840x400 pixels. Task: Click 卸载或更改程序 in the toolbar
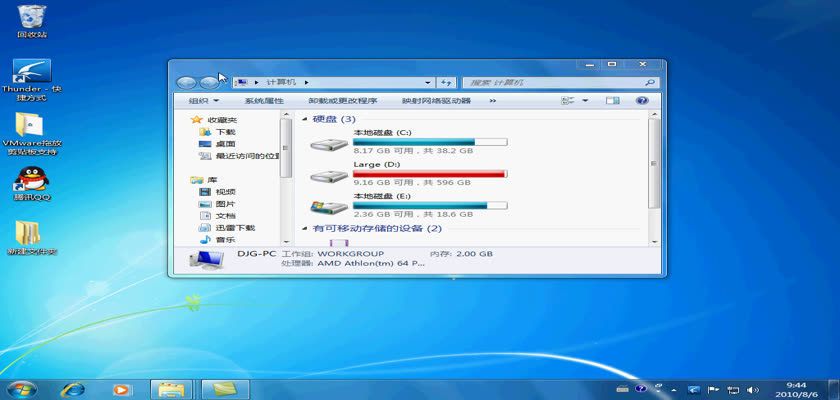[x=342, y=101]
